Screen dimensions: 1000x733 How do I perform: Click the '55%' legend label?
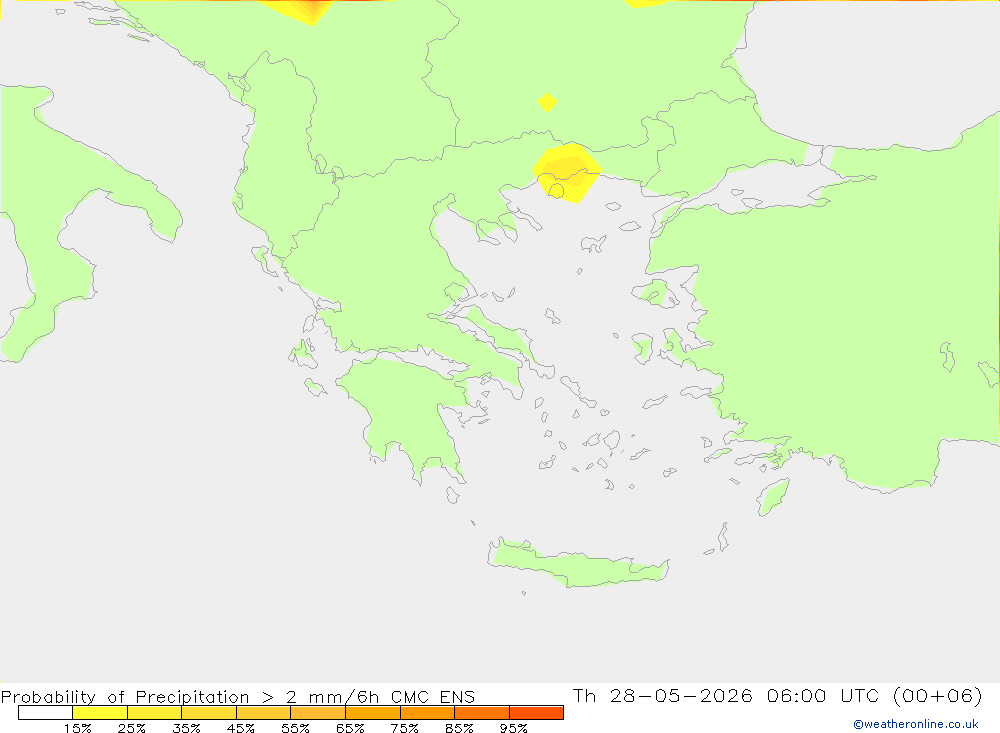point(295,728)
